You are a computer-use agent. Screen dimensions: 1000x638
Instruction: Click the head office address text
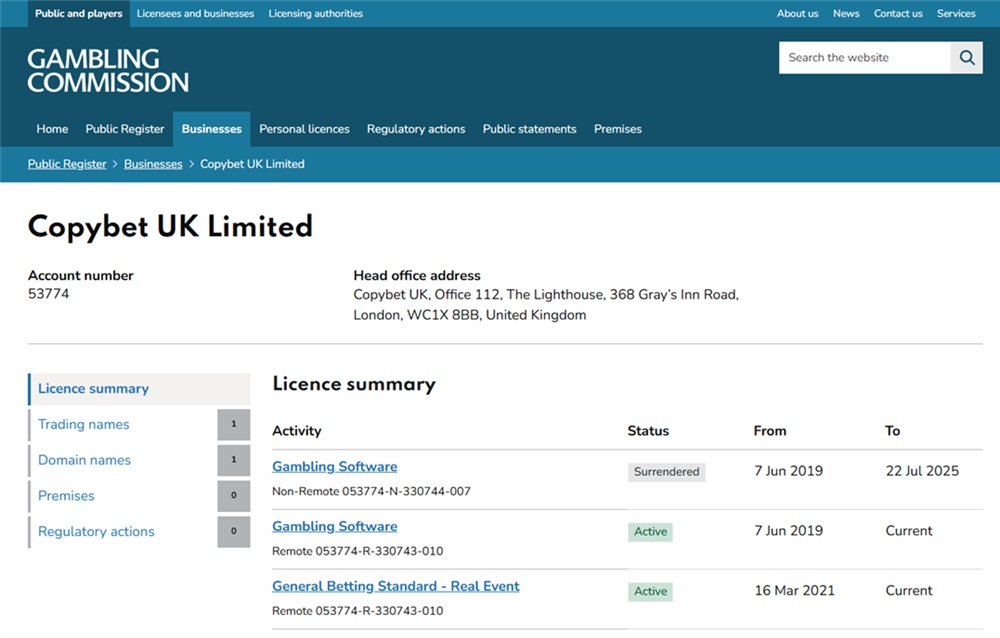pos(546,305)
